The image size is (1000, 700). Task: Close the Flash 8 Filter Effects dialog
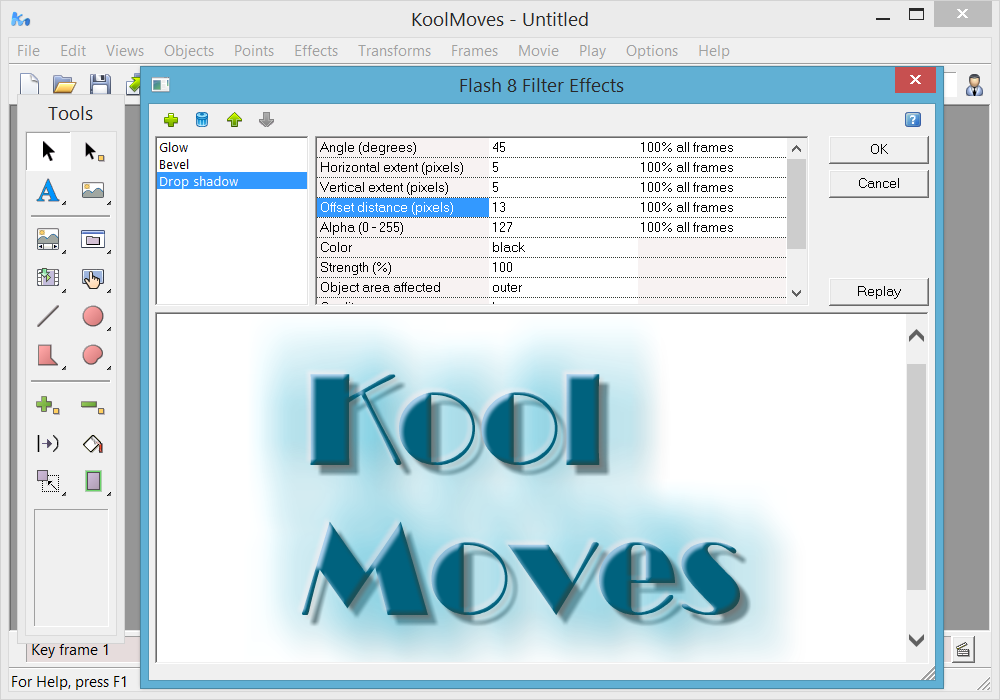coord(915,80)
